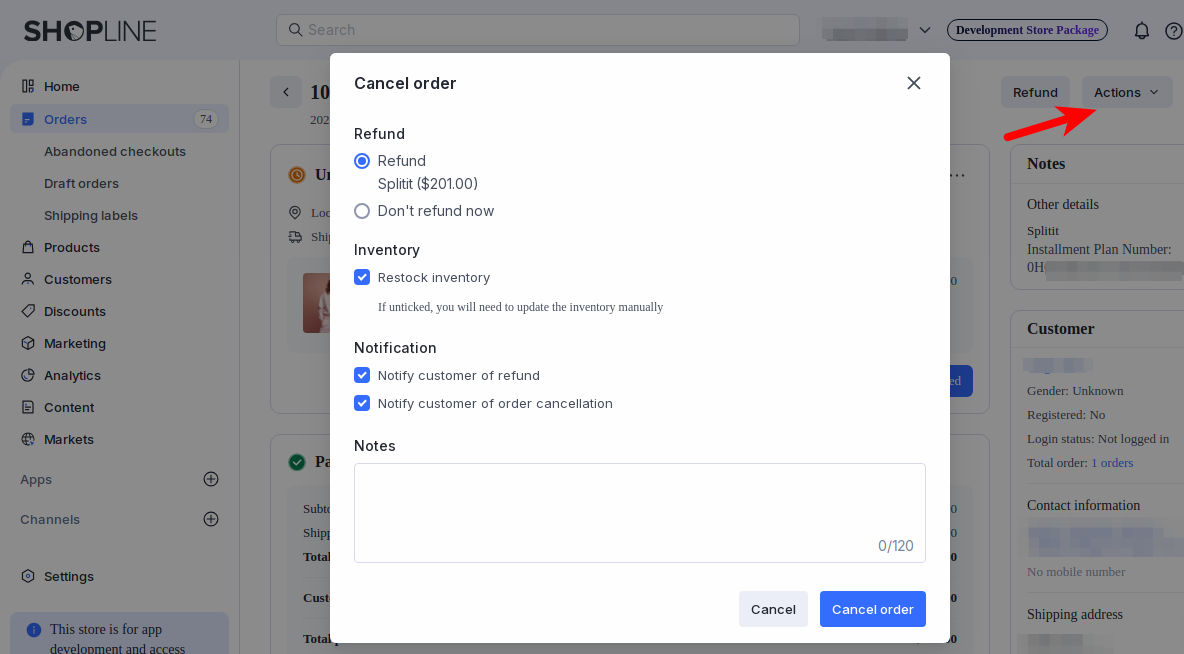
Task: Click the Refund button in header
Action: (x=1035, y=92)
